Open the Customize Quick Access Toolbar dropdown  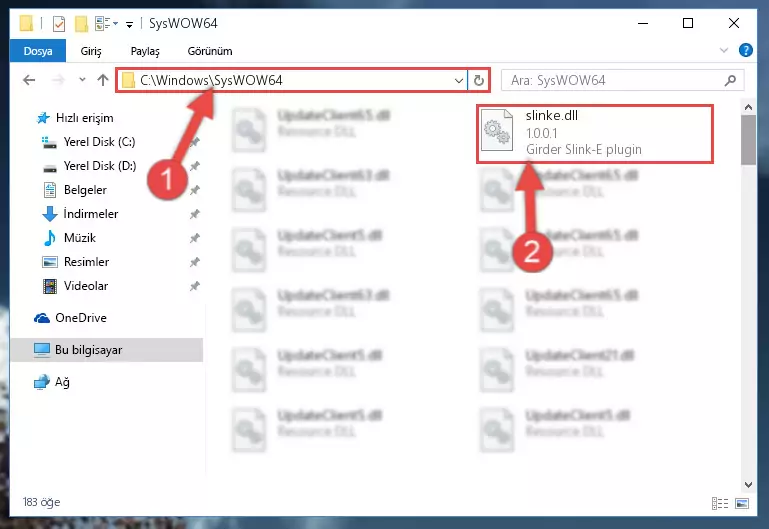(x=129, y=24)
